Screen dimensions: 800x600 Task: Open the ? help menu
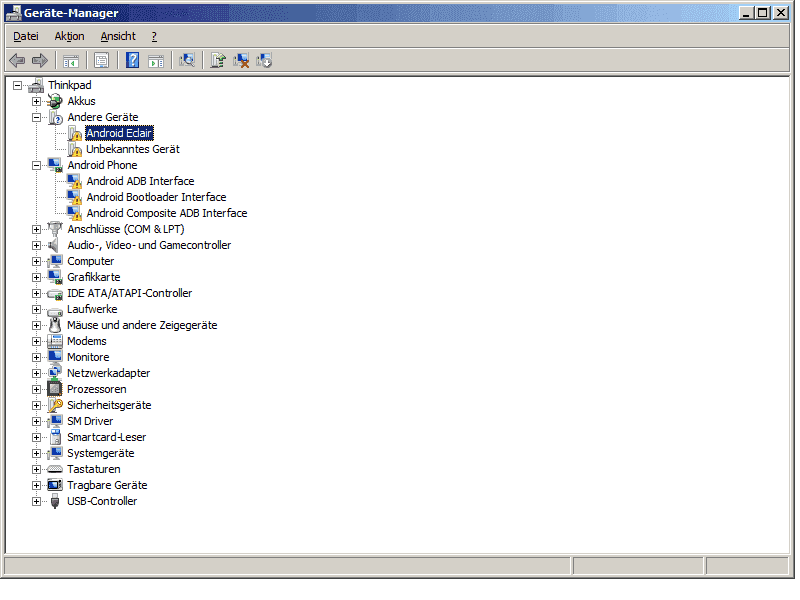point(154,36)
